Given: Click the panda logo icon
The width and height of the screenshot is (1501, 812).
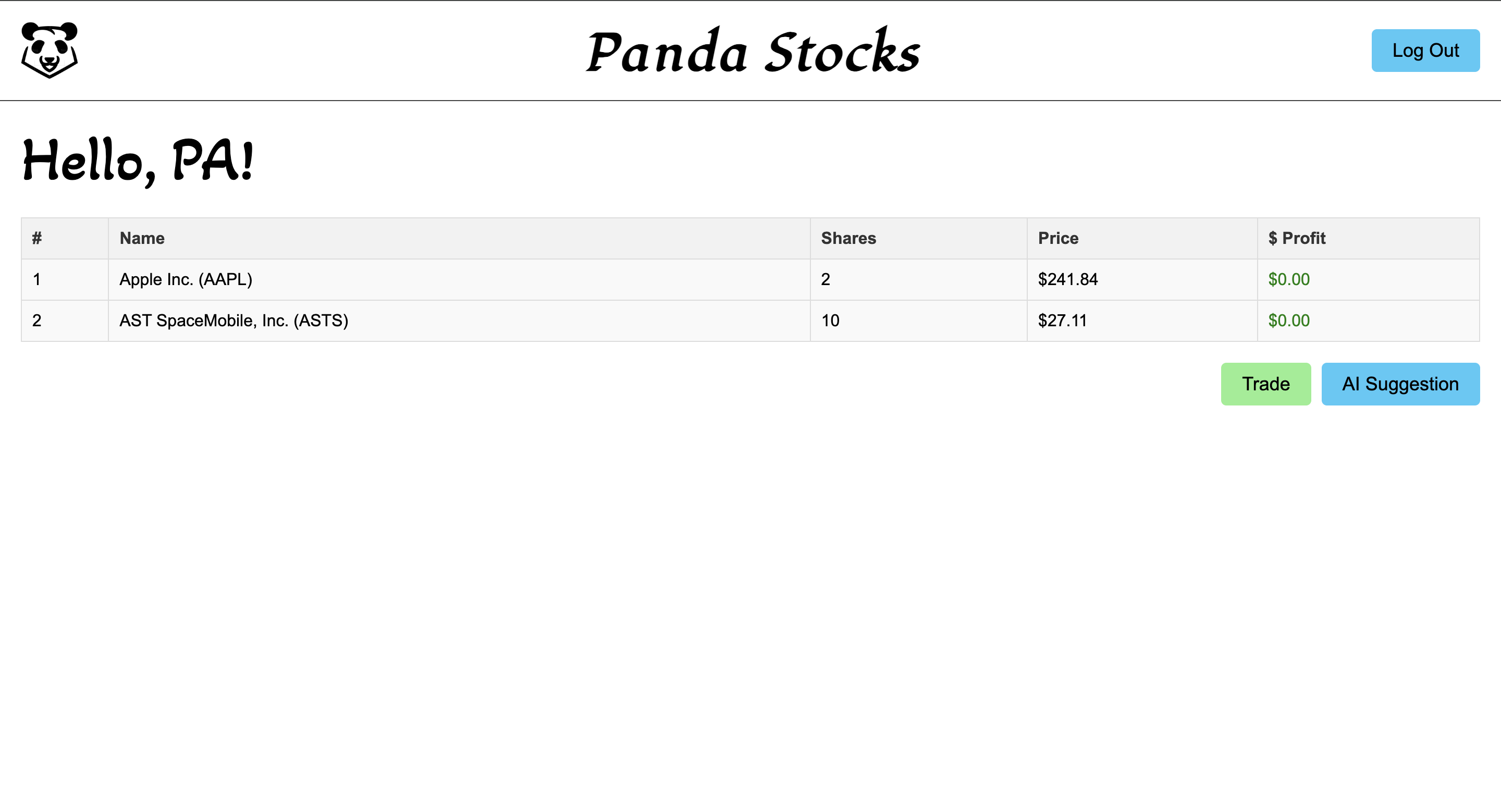Looking at the screenshot, I should [50, 50].
